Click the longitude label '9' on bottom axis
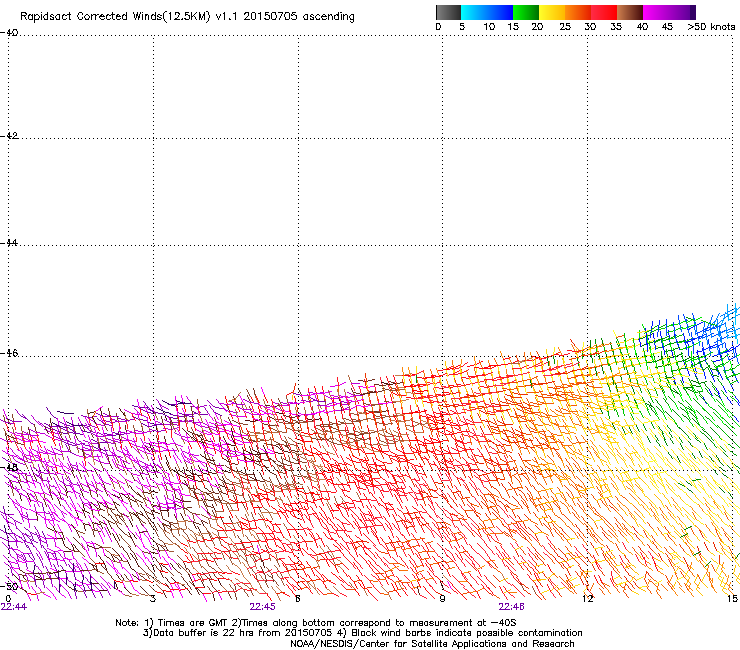The width and height of the screenshot is (740, 650). coord(442,599)
